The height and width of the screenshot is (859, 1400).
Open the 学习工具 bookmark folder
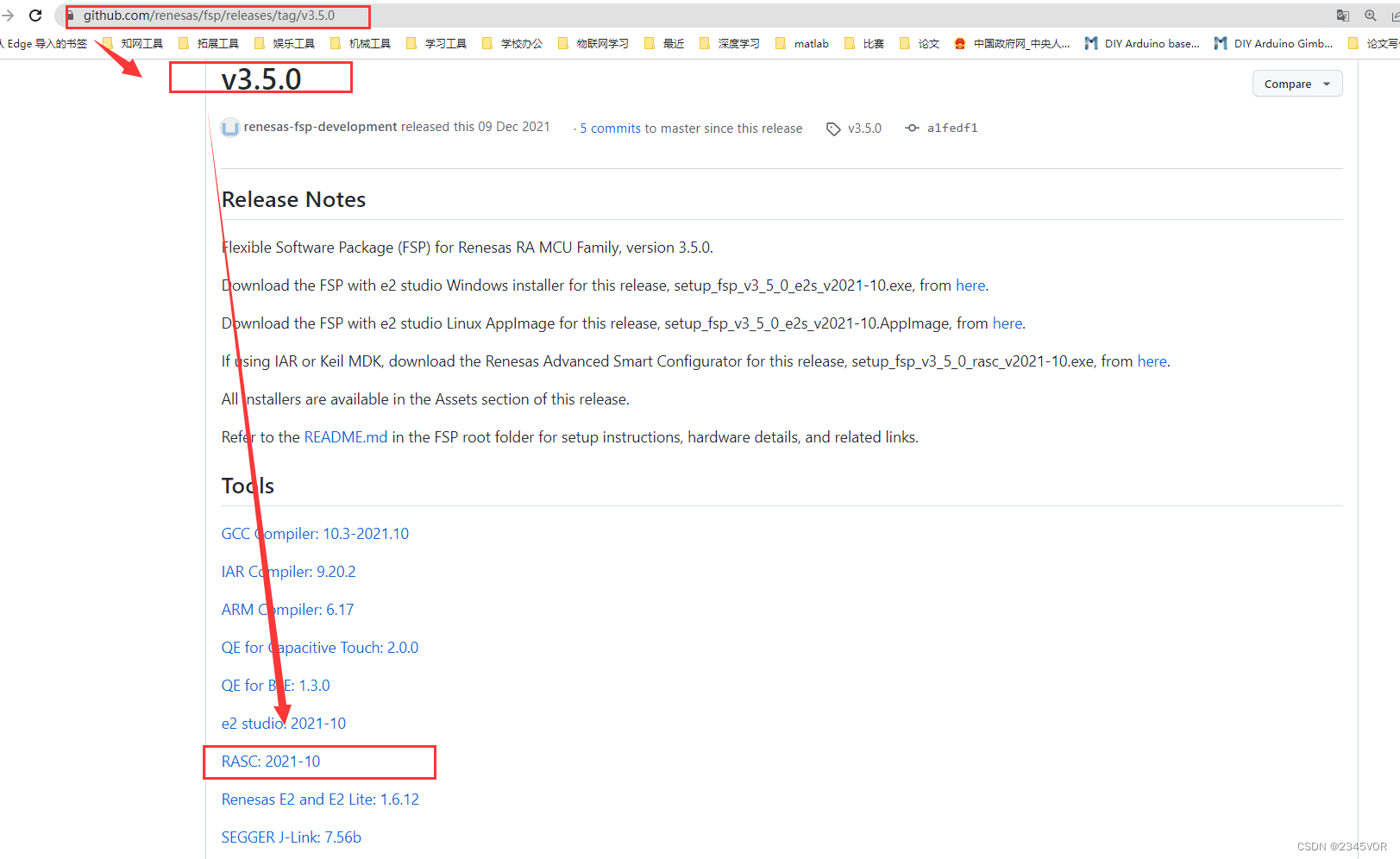(436, 44)
